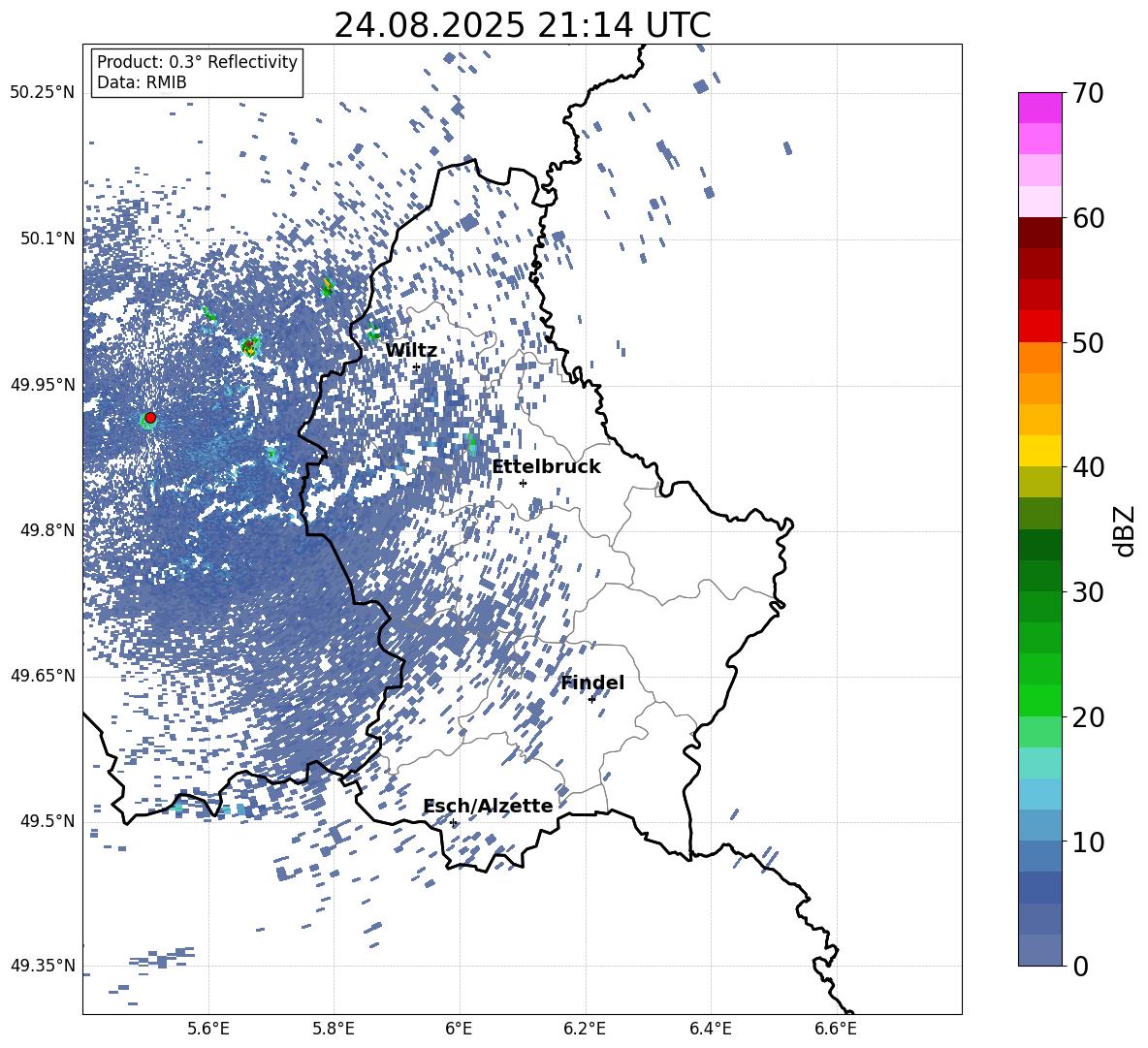The width and height of the screenshot is (1148, 1048).
Task: Click the 6.2°E longitude label
Action: (x=585, y=1029)
